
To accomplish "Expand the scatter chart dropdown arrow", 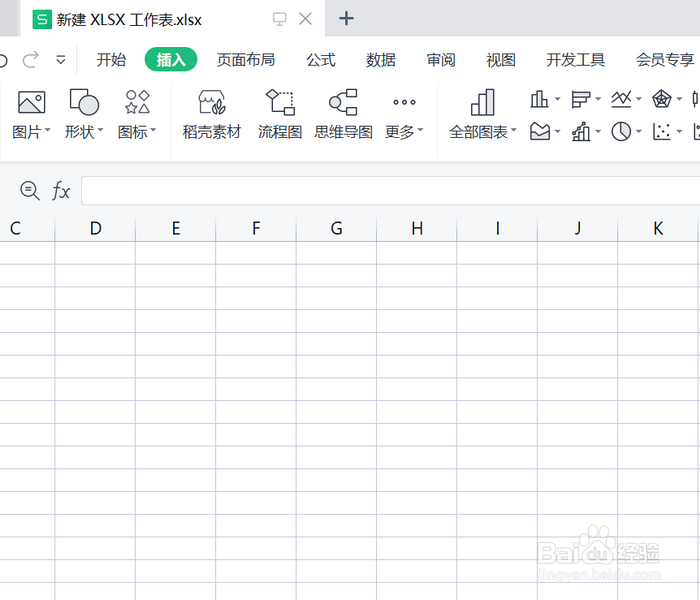I will (679, 132).
